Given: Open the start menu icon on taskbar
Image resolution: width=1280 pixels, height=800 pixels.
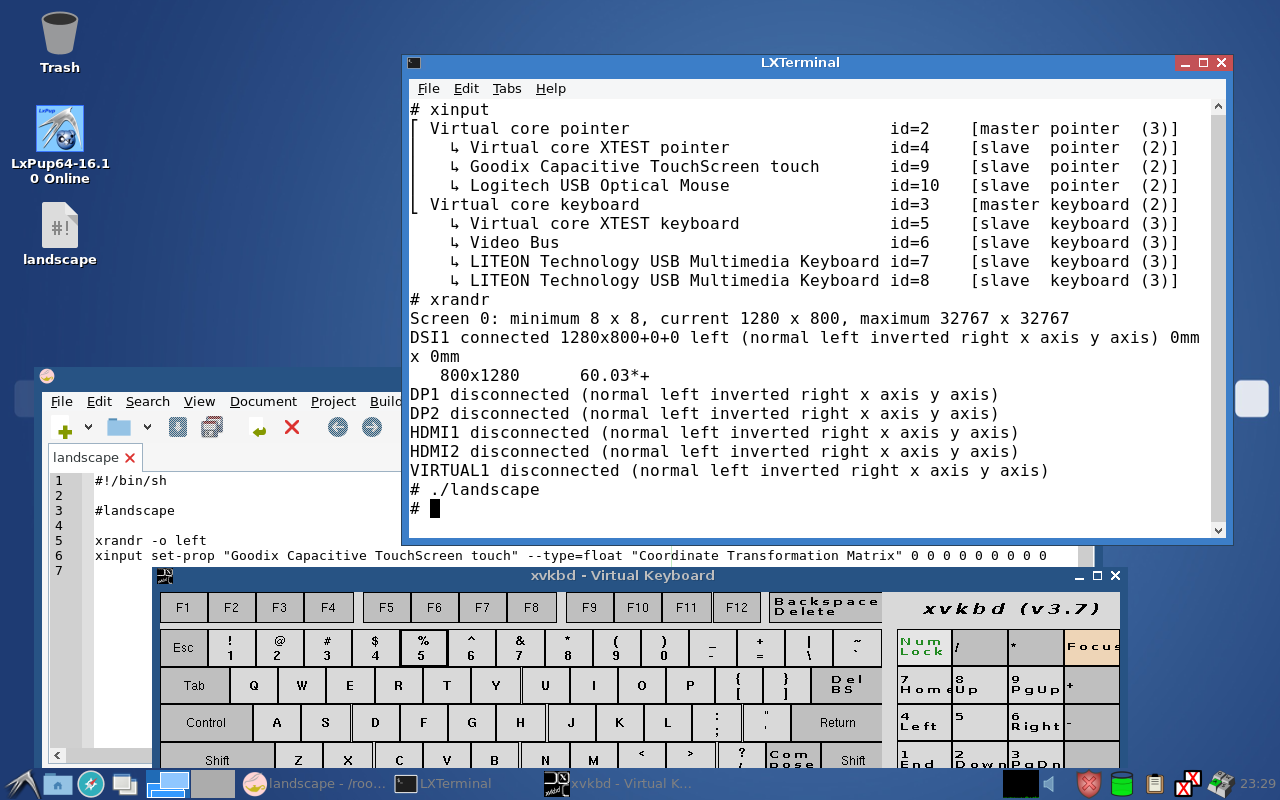Looking at the screenshot, I should coord(21,784).
